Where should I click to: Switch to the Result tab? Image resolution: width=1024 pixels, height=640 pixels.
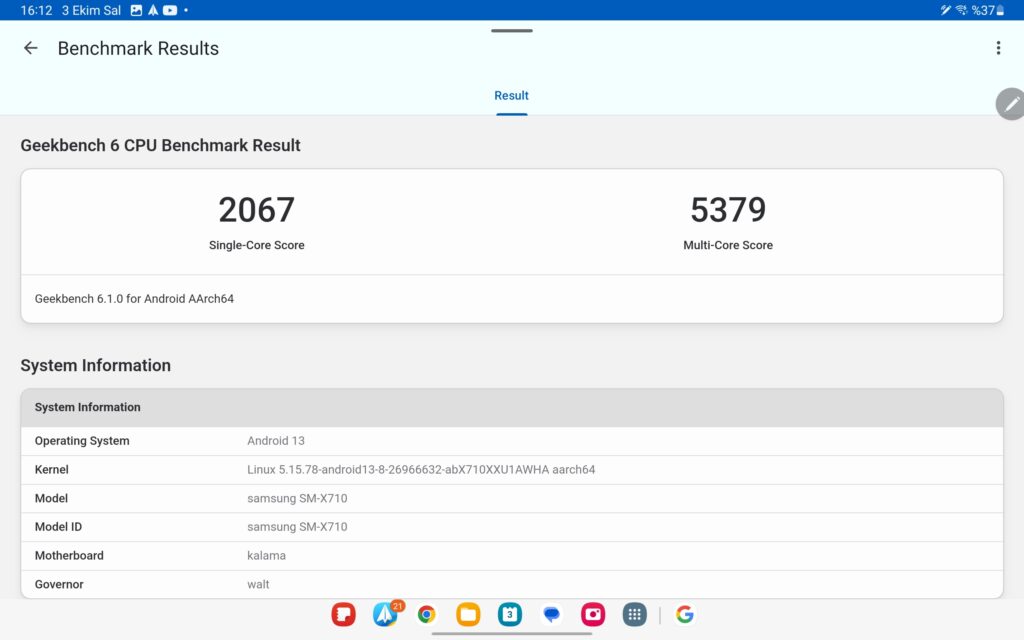[x=511, y=96]
